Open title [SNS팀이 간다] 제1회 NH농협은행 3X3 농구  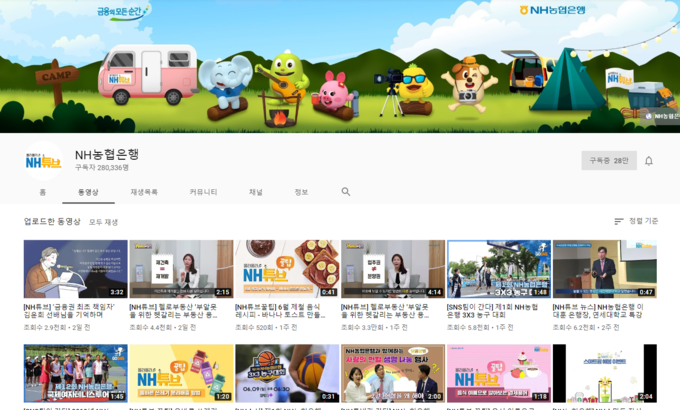pyautogui.click(x=492, y=311)
